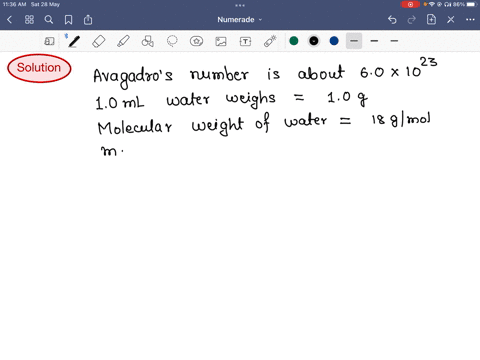This screenshot has height=360, width=480.
Task: Select the thinnest stroke width
Action: click(x=394, y=41)
